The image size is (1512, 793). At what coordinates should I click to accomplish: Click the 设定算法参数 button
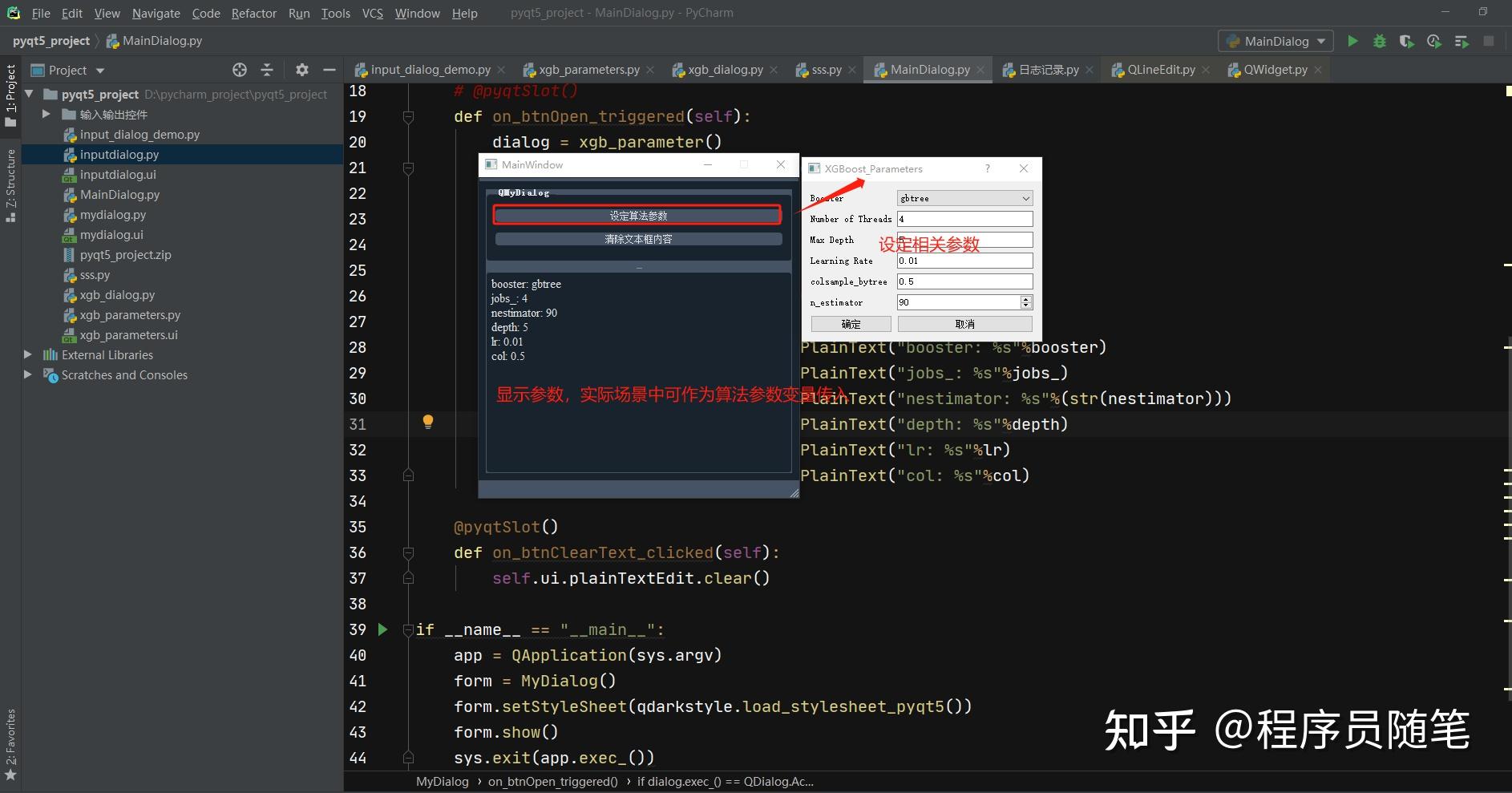coord(637,215)
